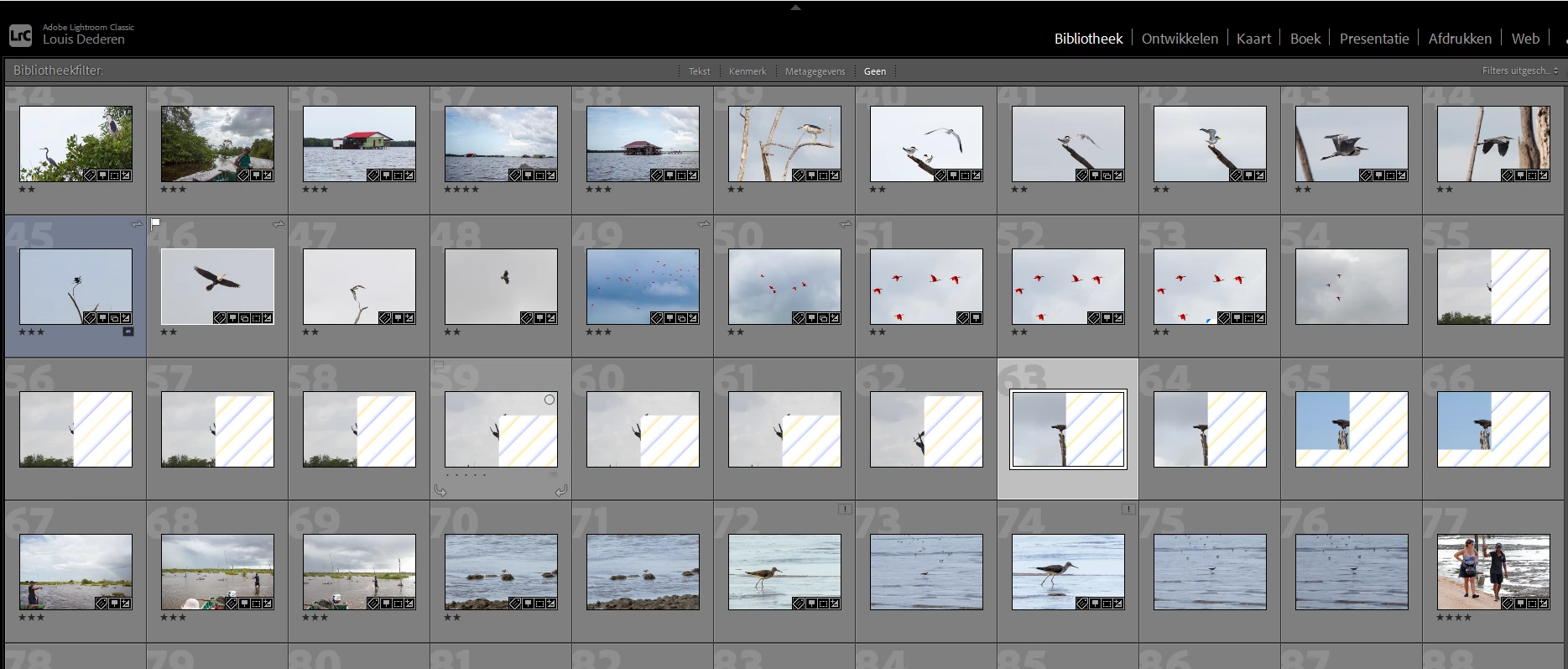The image size is (1568, 669).
Task: Select photo 65 with the blue sky
Action: click(x=1352, y=429)
